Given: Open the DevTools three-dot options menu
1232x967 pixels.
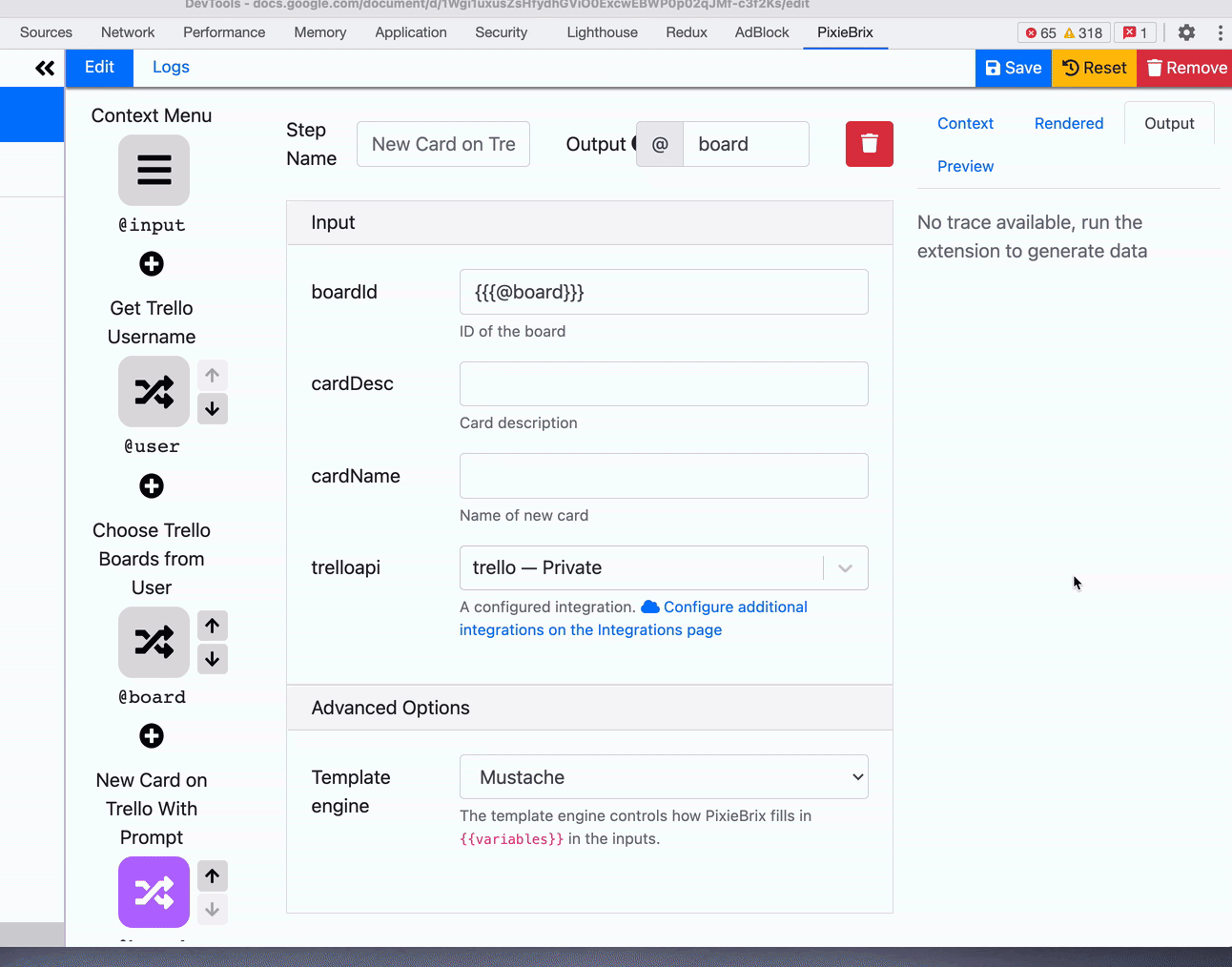Looking at the screenshot, I should pyautogui.click(x=1220, y=32).
